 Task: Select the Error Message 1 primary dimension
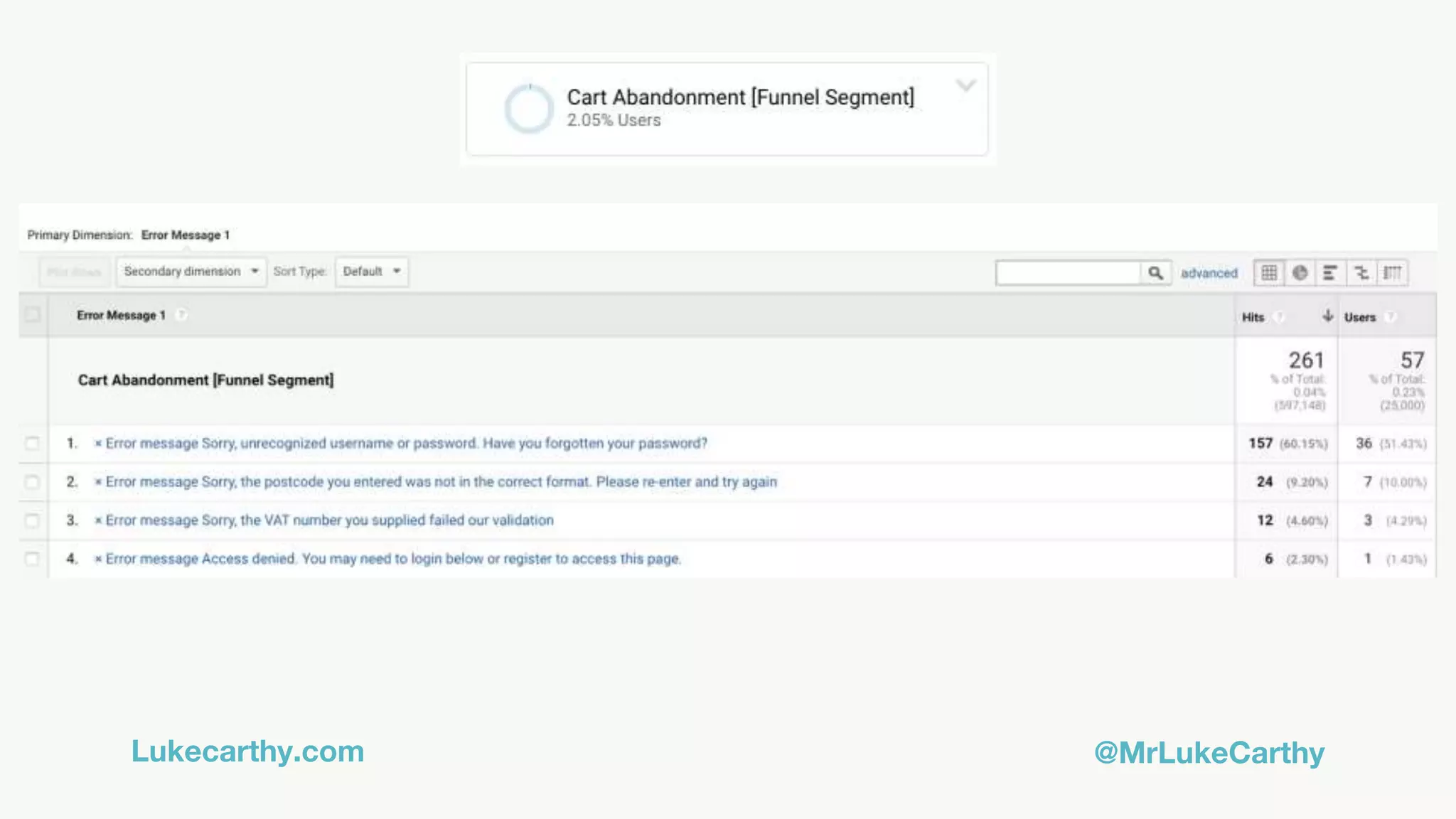tap(185, 235)
